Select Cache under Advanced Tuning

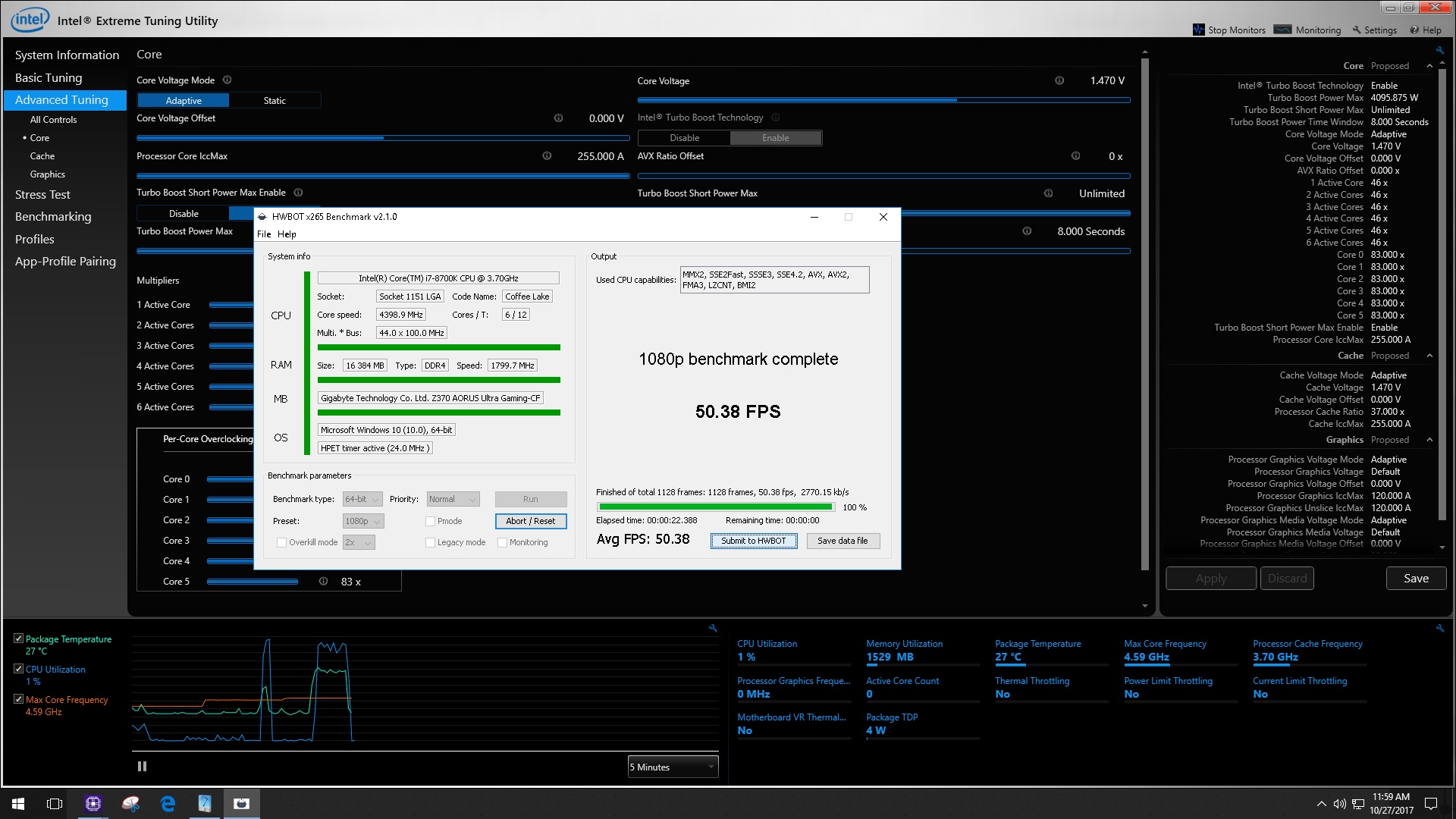coord(42,156)
